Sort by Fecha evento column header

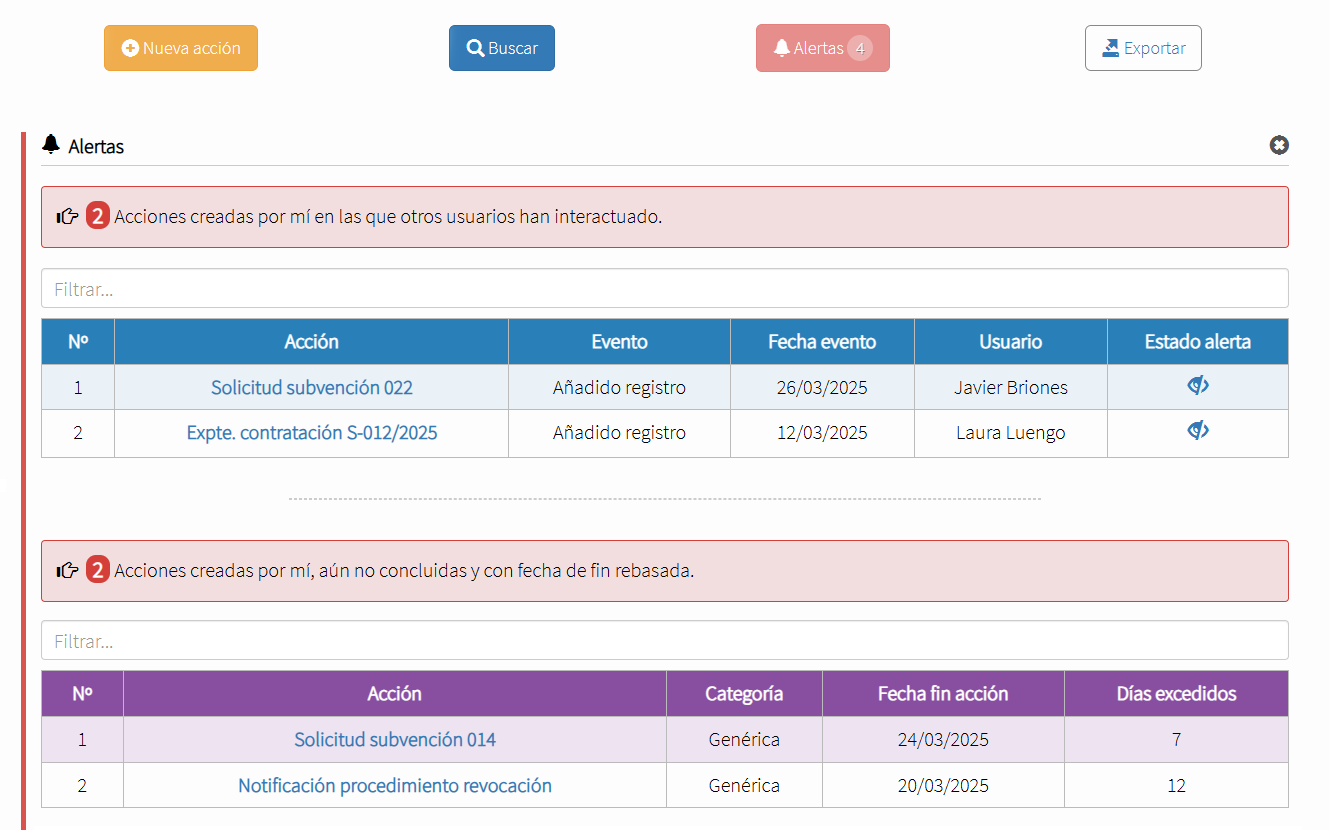(821, 342)
